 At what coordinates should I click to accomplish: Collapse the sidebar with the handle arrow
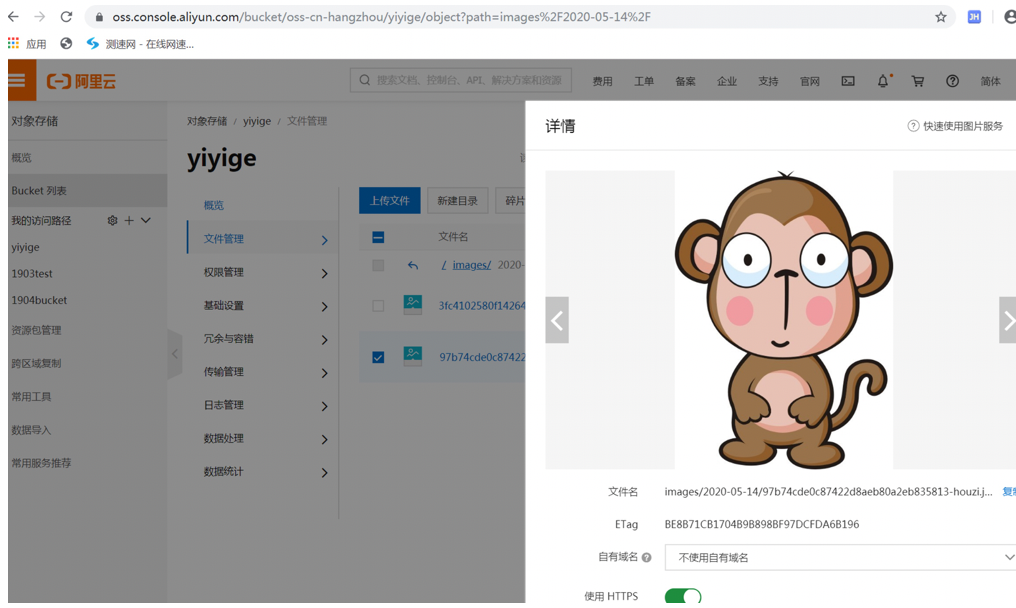coord(175,354)
